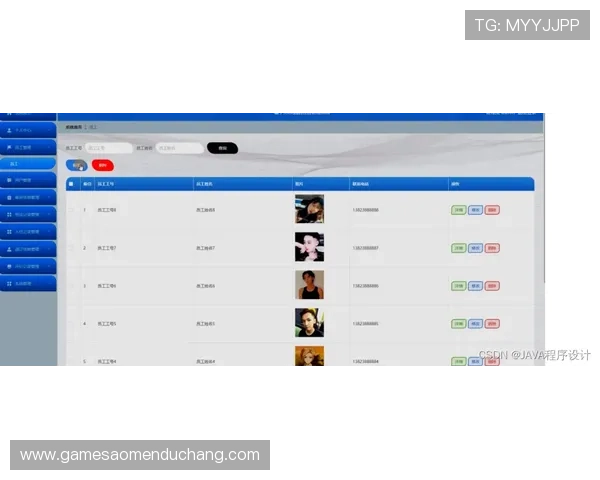Toggle the select-all checkbox in table header
The width and height of the screenshot is (600, 480).
pyautogui.click(x=71, y=184)
